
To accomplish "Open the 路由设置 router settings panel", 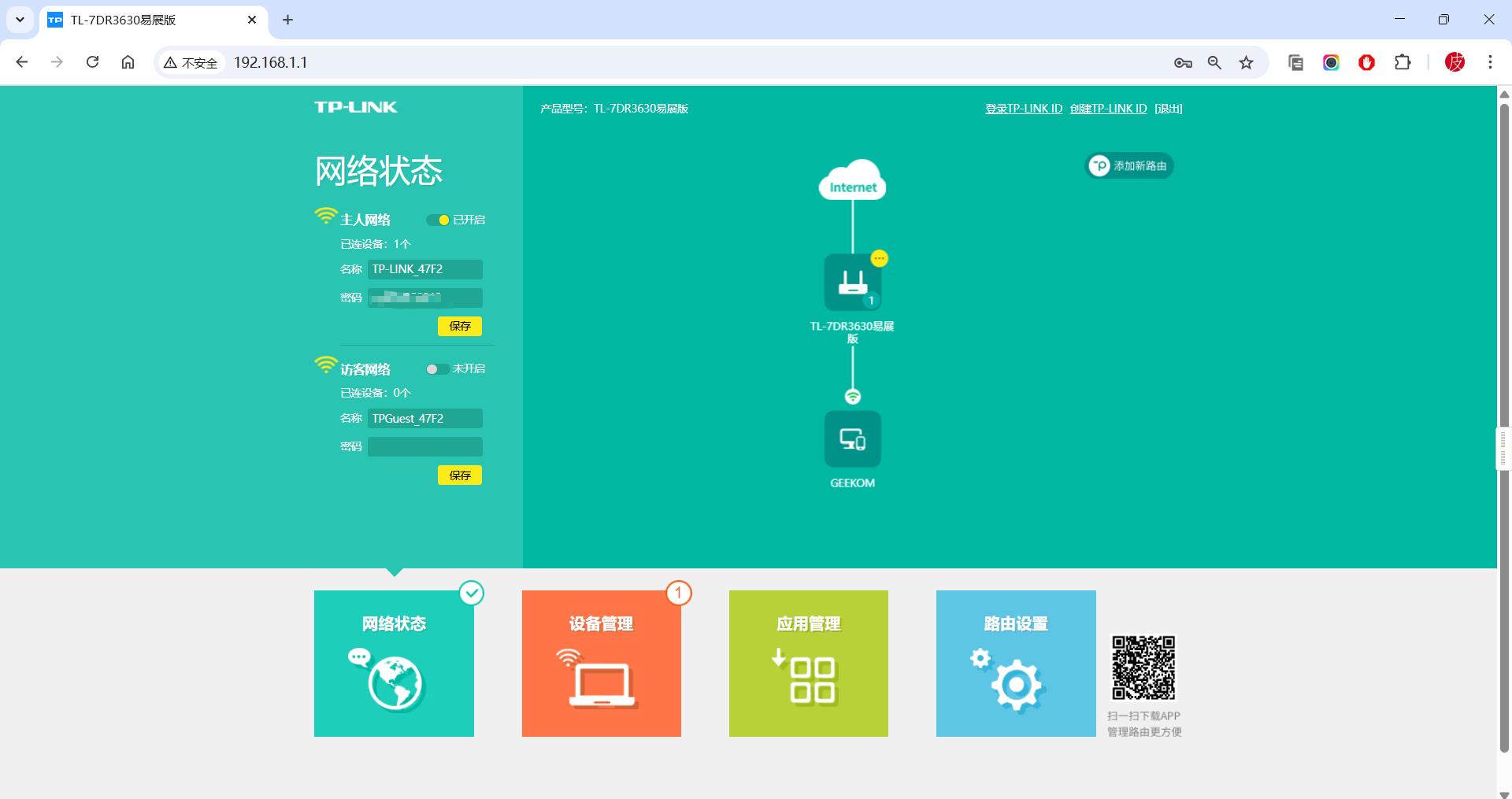I will tap(1015, 664).
